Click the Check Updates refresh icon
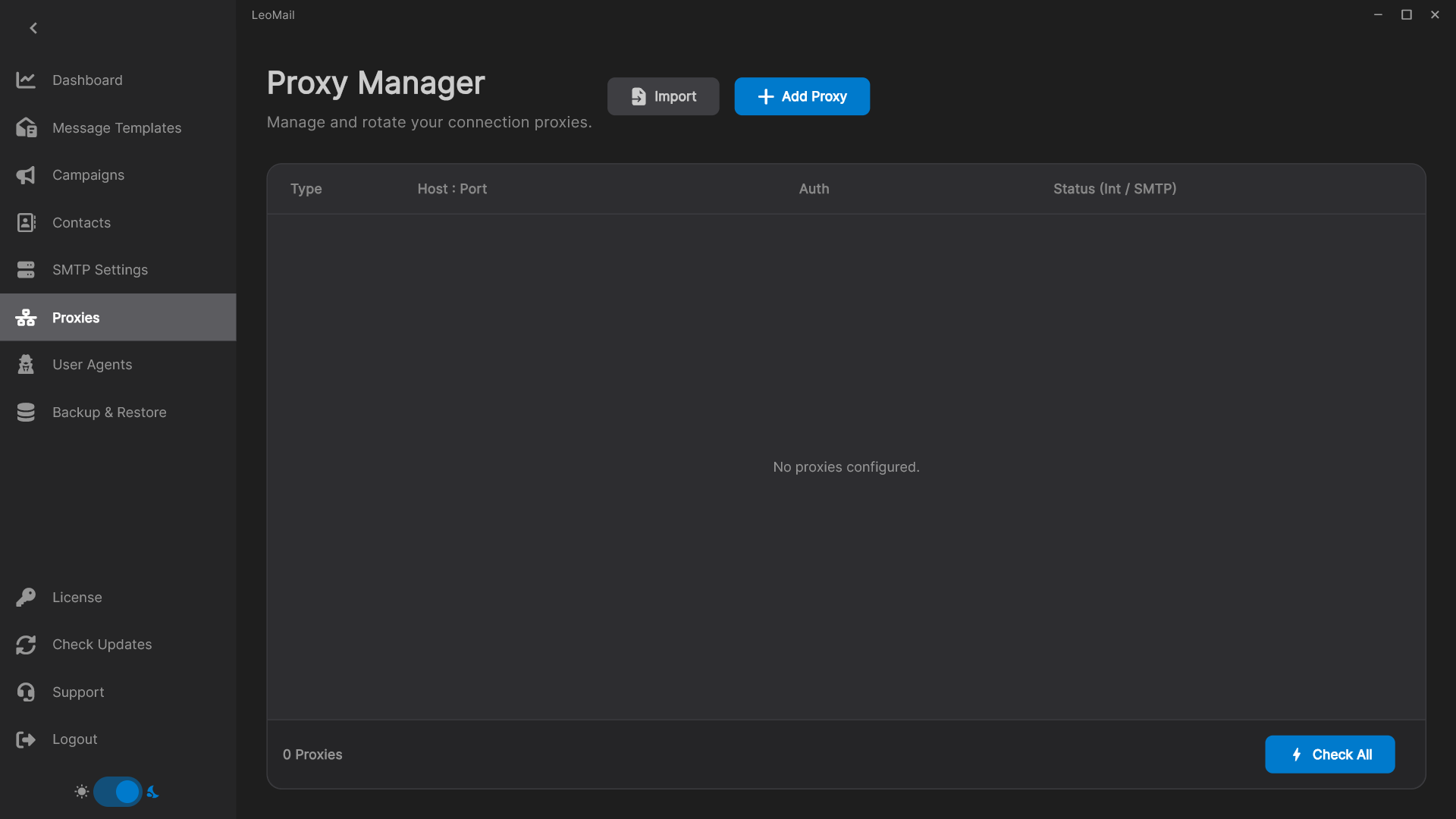Image resolution: width=1456 pixels, height=819 pixels. pos(26,645)
